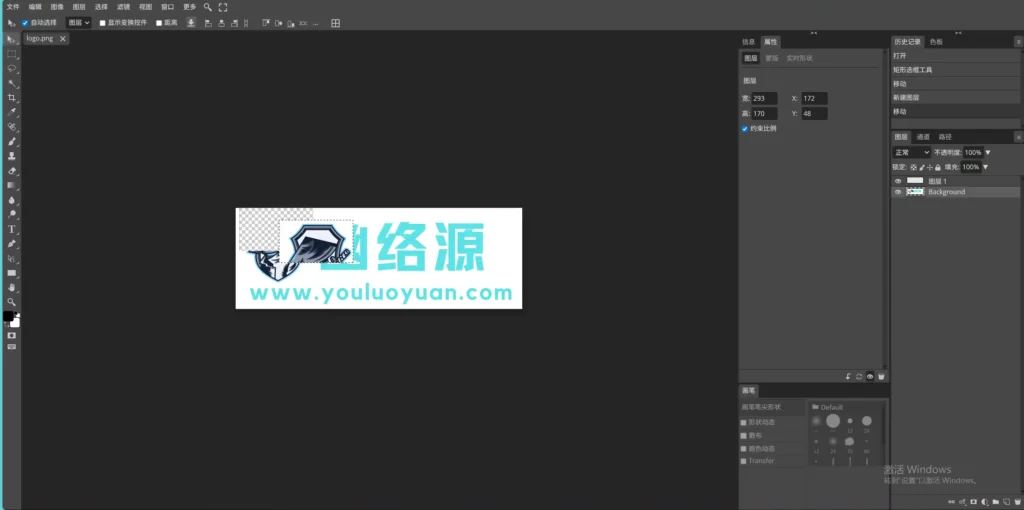Toggle lock transparent pixels icon
Viewport: 1024px width, 510px height.
click(914, 168)
